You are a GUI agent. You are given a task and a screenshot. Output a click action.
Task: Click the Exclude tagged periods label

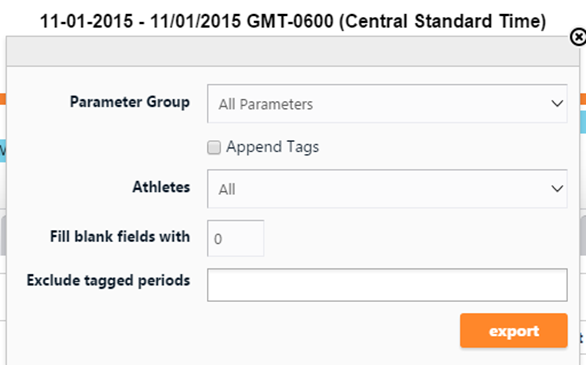point(108,281)
